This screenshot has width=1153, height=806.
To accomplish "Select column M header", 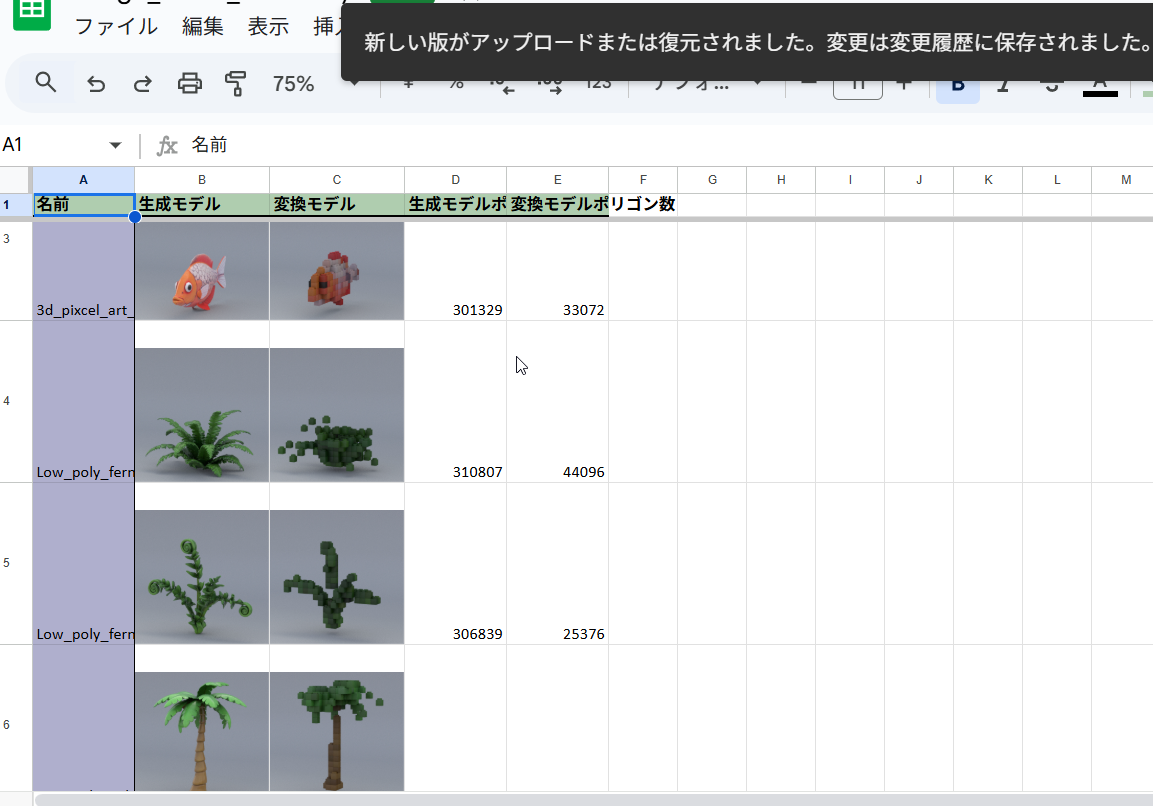I will pyautogui.click(x=1123, y=179).
